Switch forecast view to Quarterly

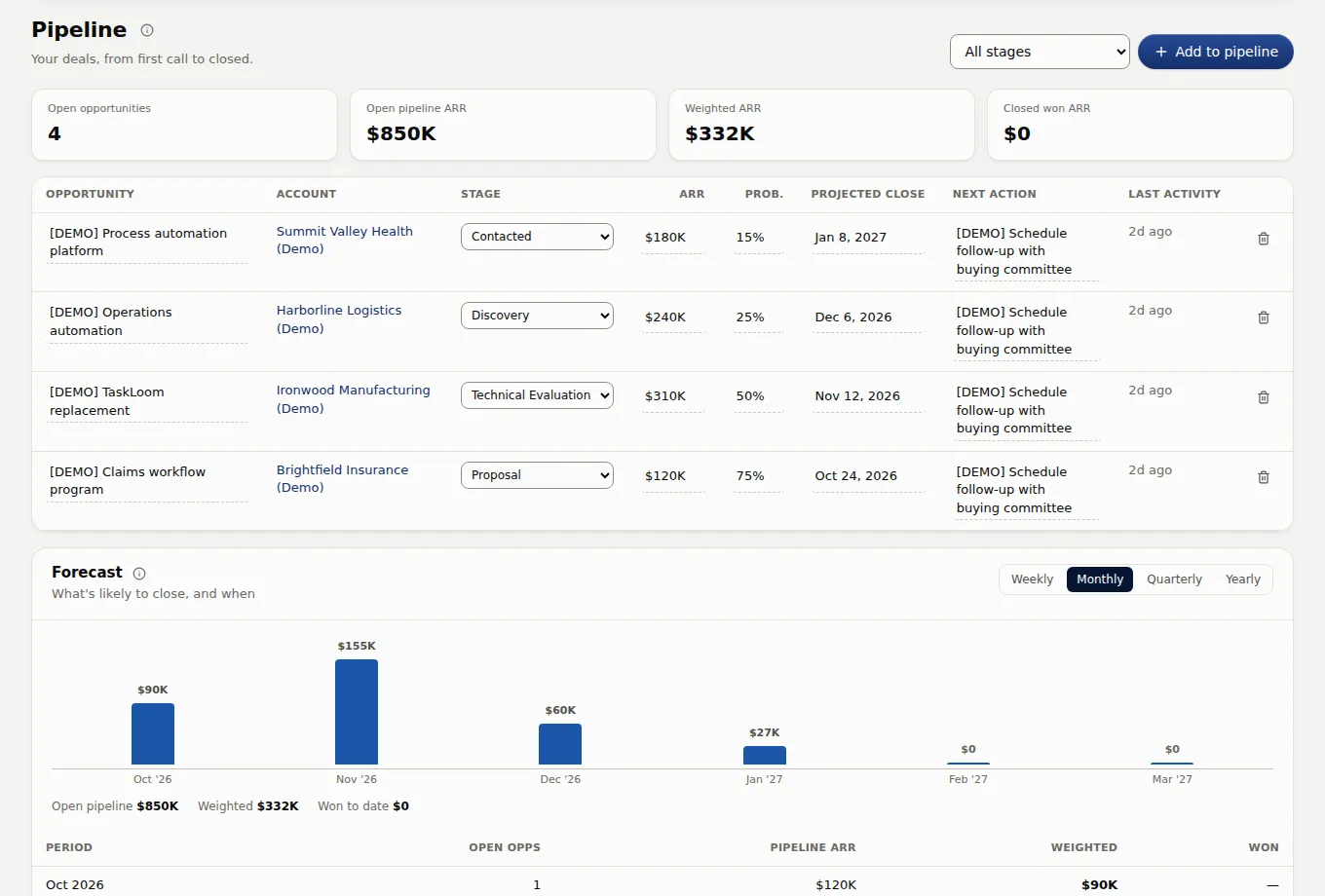(x=1174, y=579)
